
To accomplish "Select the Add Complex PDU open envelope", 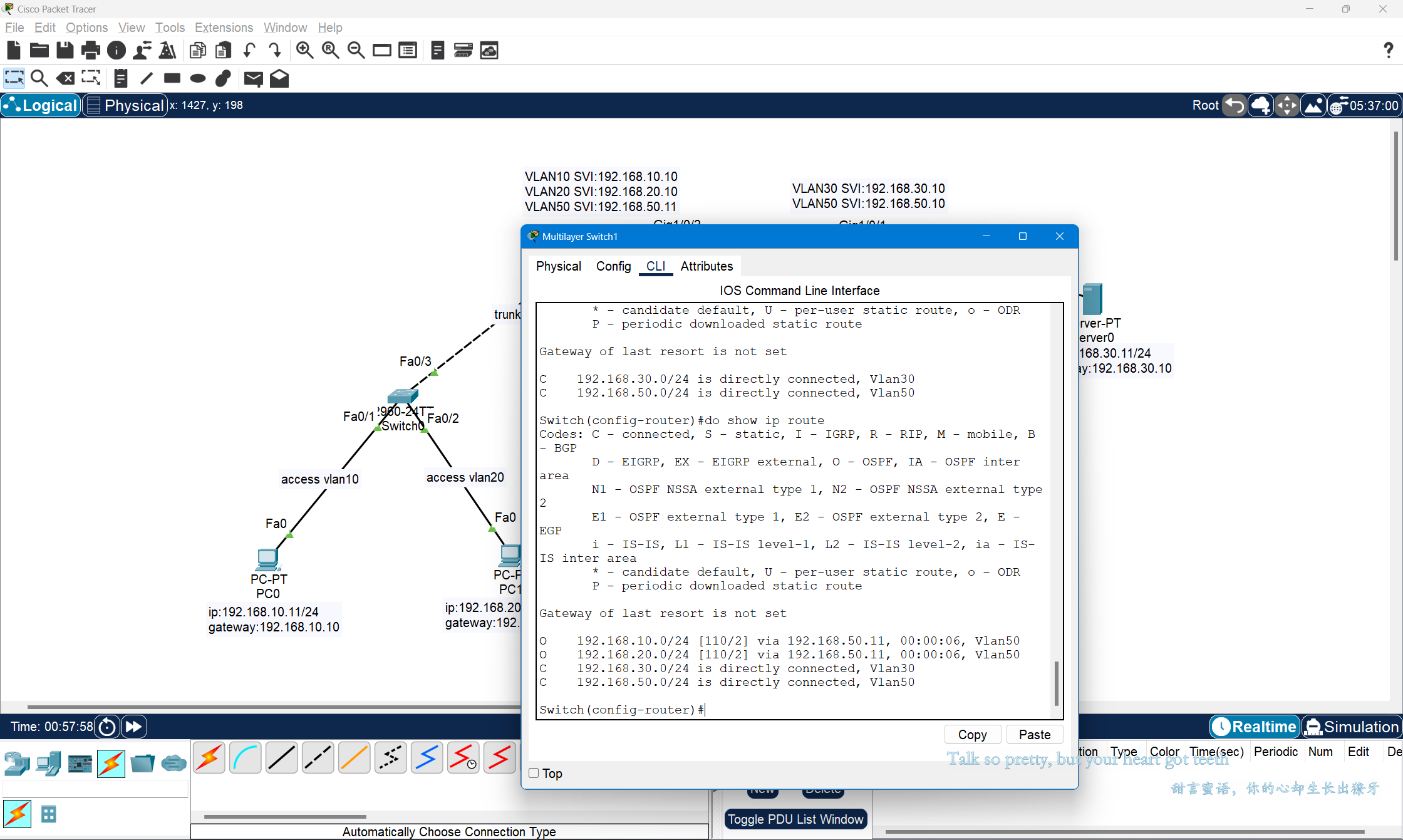I will pyautogui.click(x=279, y=78).
